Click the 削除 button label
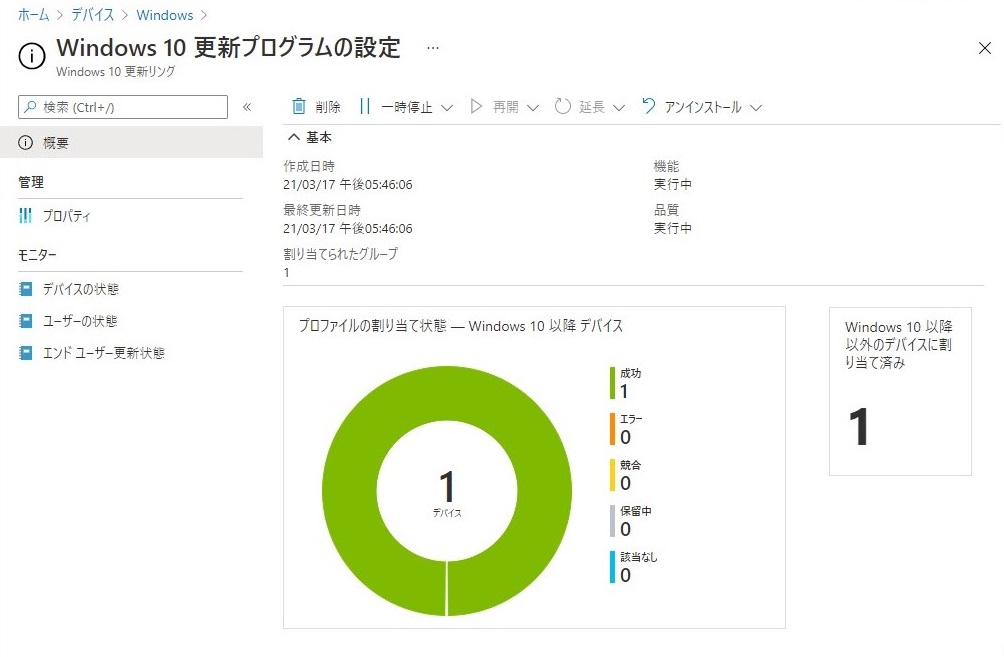 (x=328, y=107)
